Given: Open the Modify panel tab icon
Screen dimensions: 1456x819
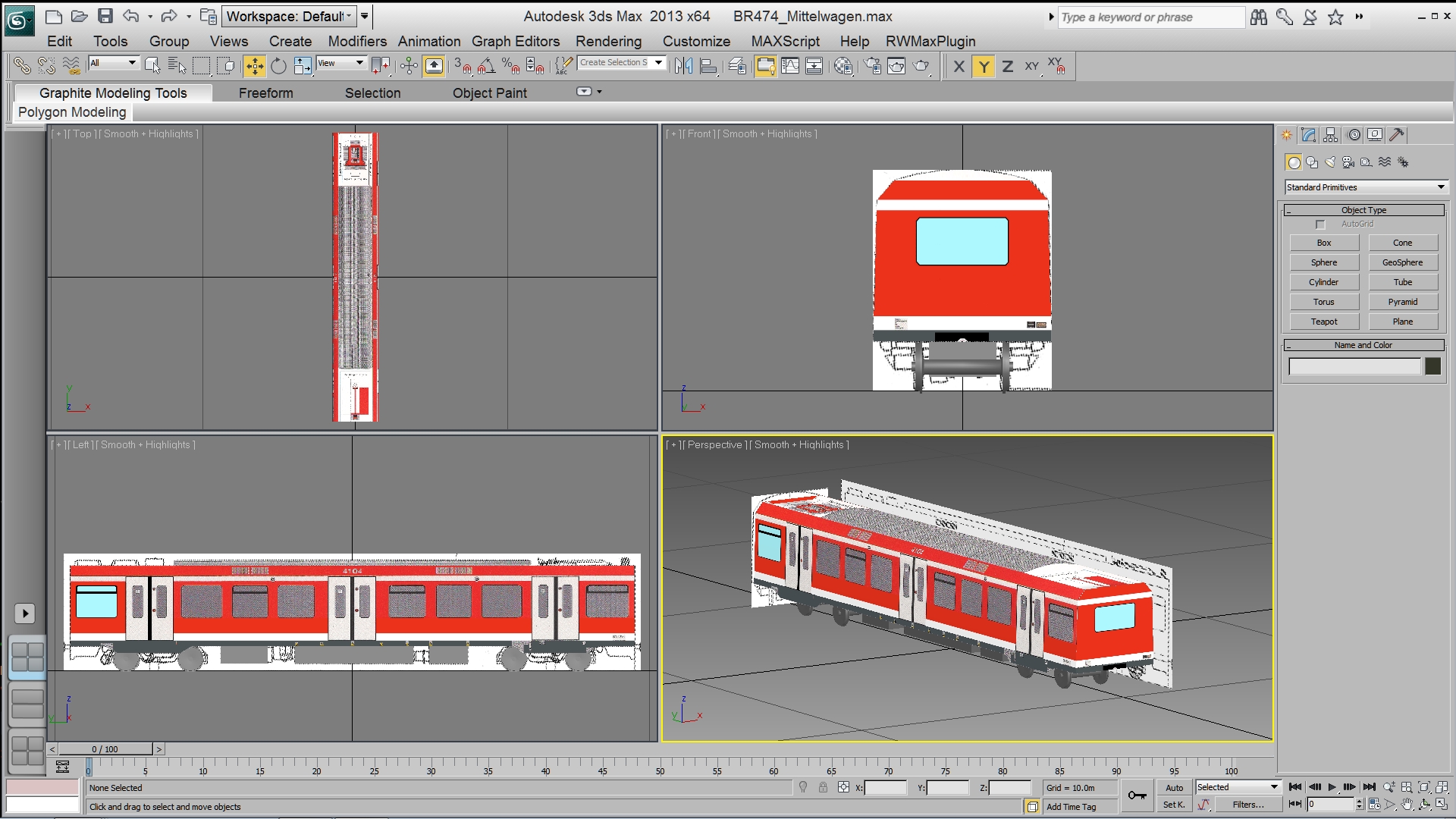Looking at the screenshot, I should tap(1309, 135).
